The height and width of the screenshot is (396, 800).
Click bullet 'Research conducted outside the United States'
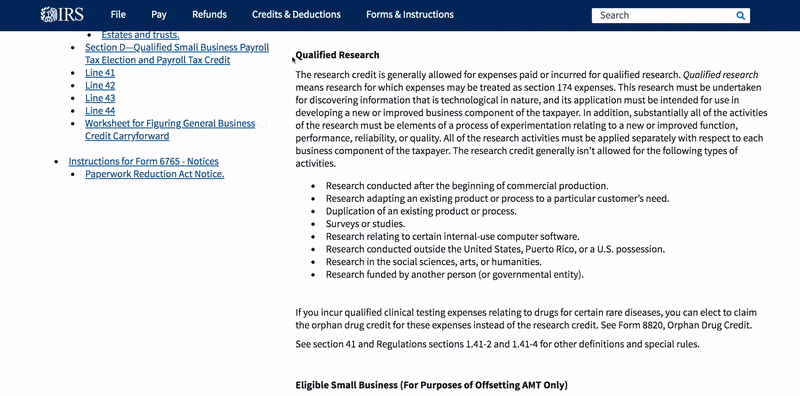click(496, 250)
